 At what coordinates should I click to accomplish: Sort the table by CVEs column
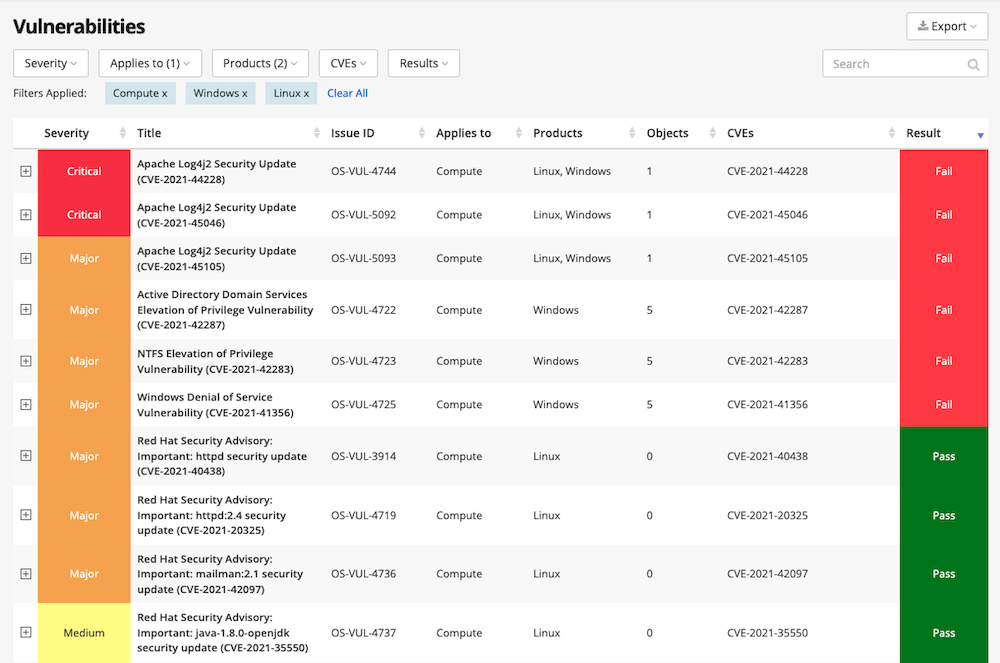(x=894, y=133)
